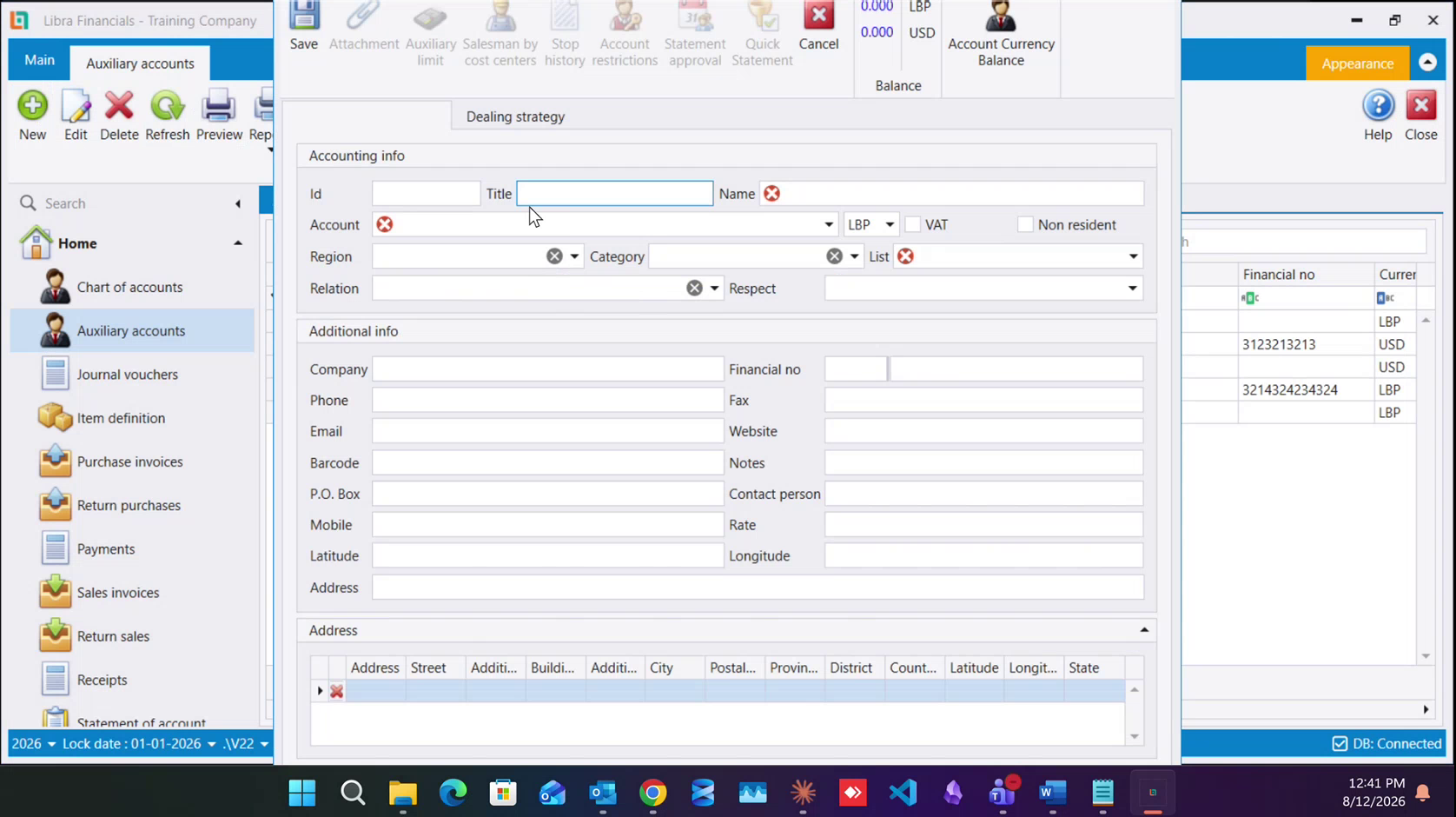Open Statement approval tool
Viewport: 1456px width, 817px height.
point(694,33)
